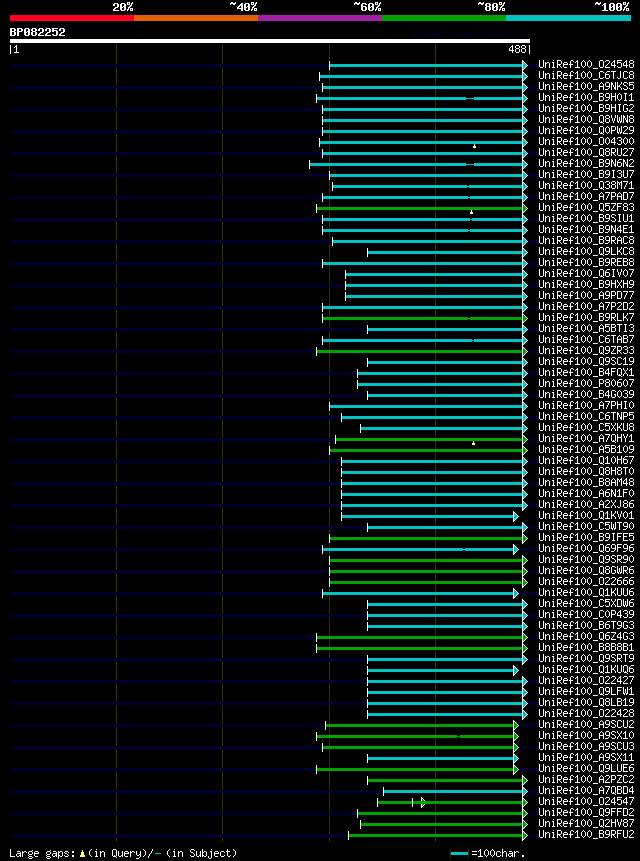Click the arrowhead end of UniRef100_Q1KUU6 alignment
Viewport: 640px width, 861px height.
(x=516, y=593)
